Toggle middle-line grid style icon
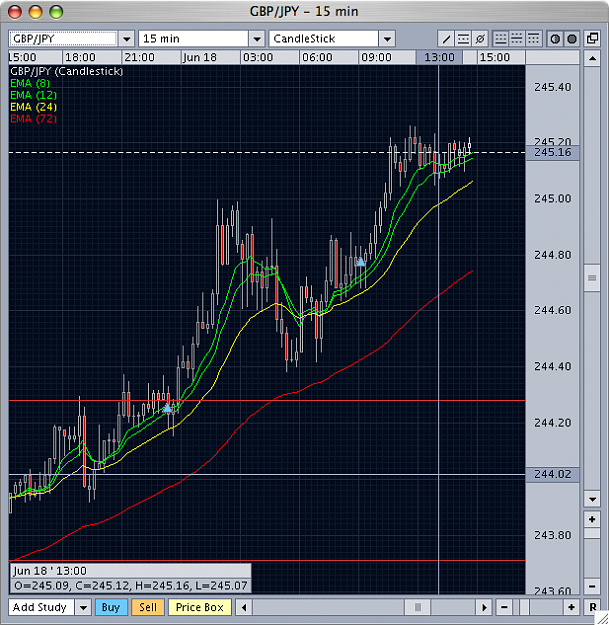The width and height of the screenshot is (609, 625). click(x=517, y=39)
